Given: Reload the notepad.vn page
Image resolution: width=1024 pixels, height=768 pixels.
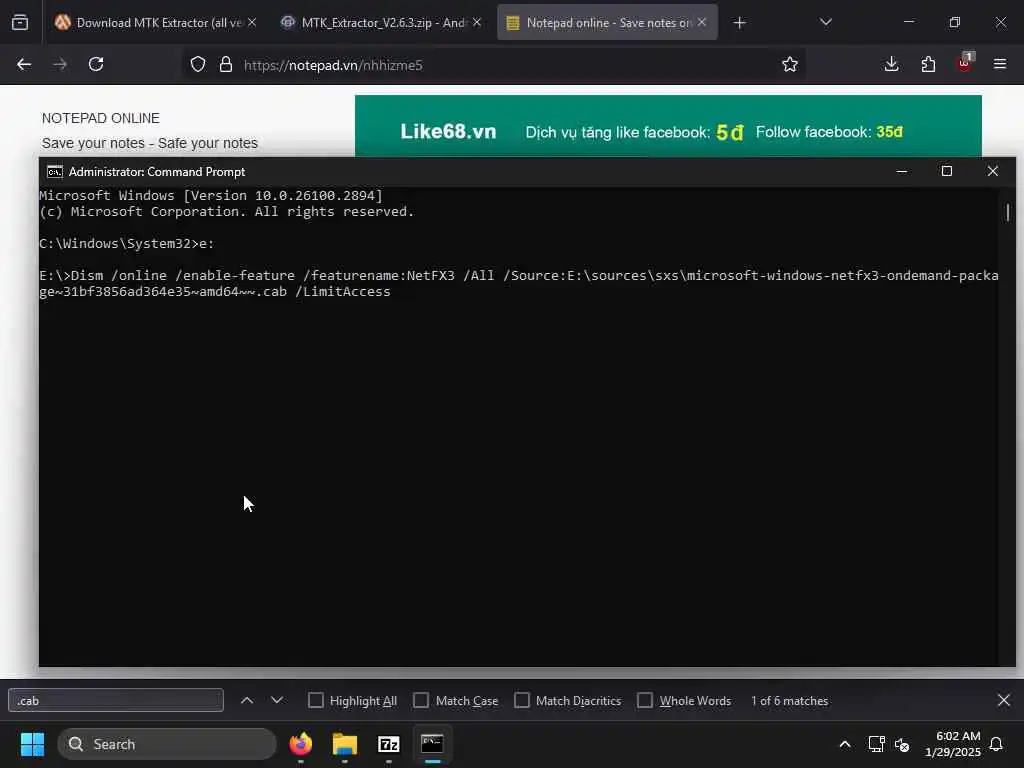Looking at the screenshot, I should click(96, 64).
